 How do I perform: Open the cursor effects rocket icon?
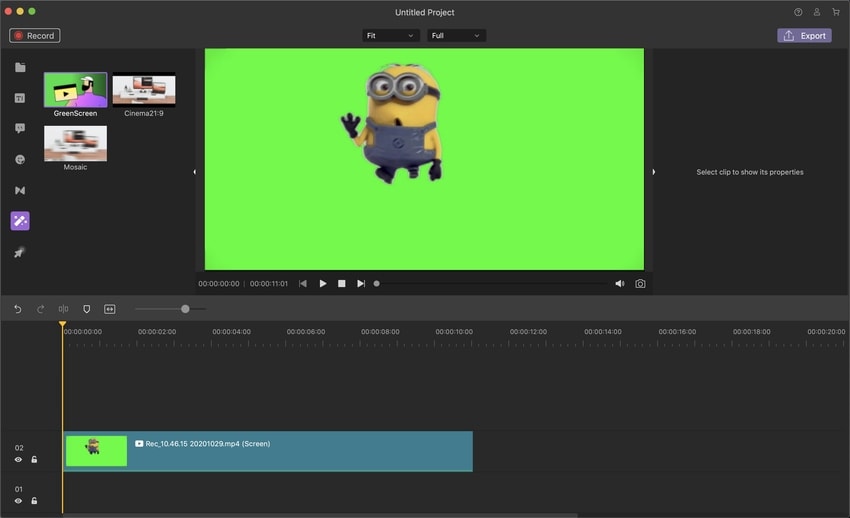[x=19, y=252]
